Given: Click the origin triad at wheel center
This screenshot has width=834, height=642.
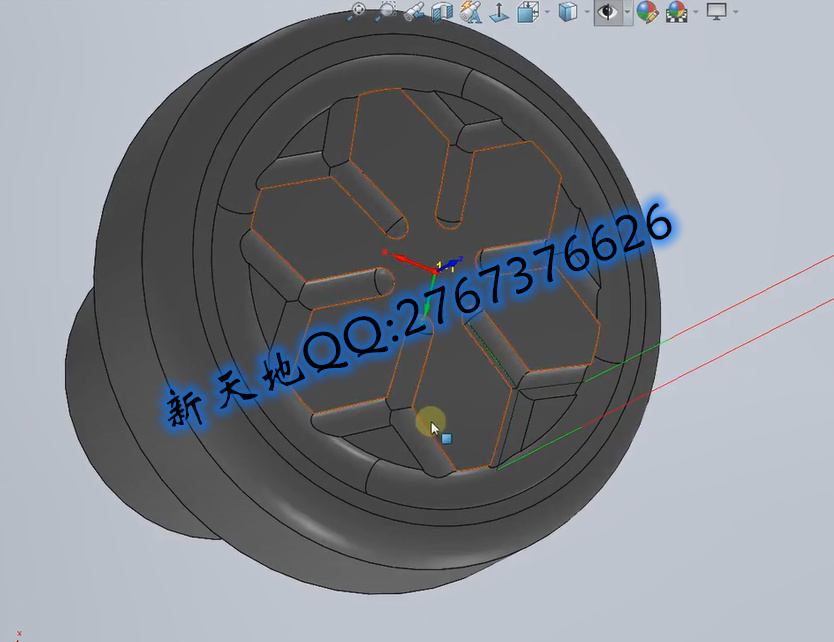Looking at the screenshot, I should [x=438, y=268].
